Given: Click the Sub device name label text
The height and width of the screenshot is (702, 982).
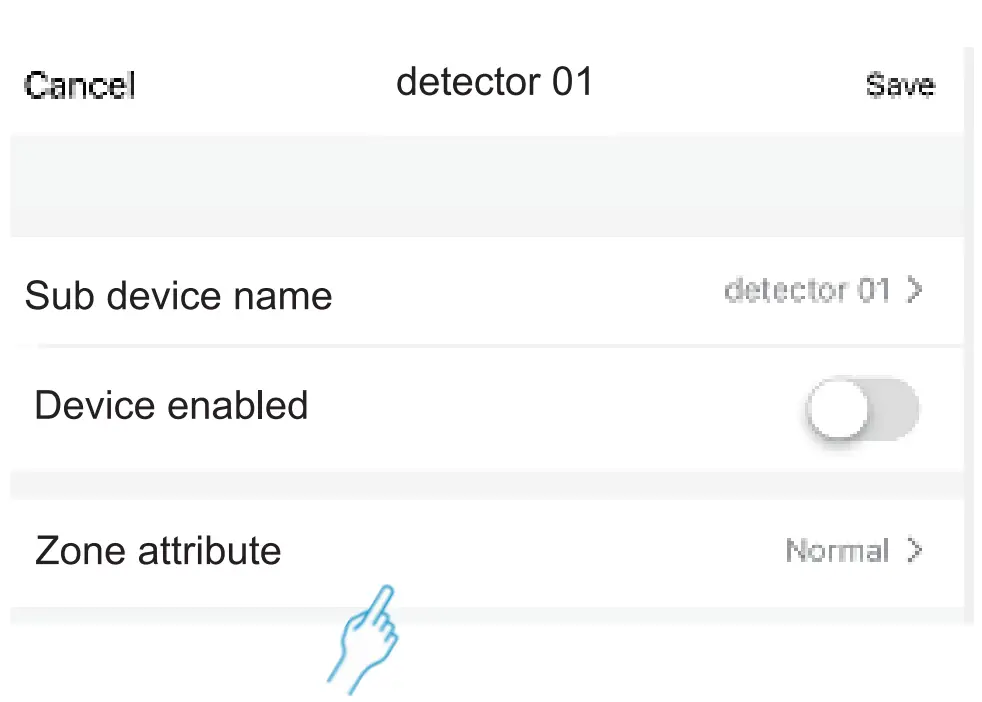Looking at the screenshot, I should click(178, 296).
